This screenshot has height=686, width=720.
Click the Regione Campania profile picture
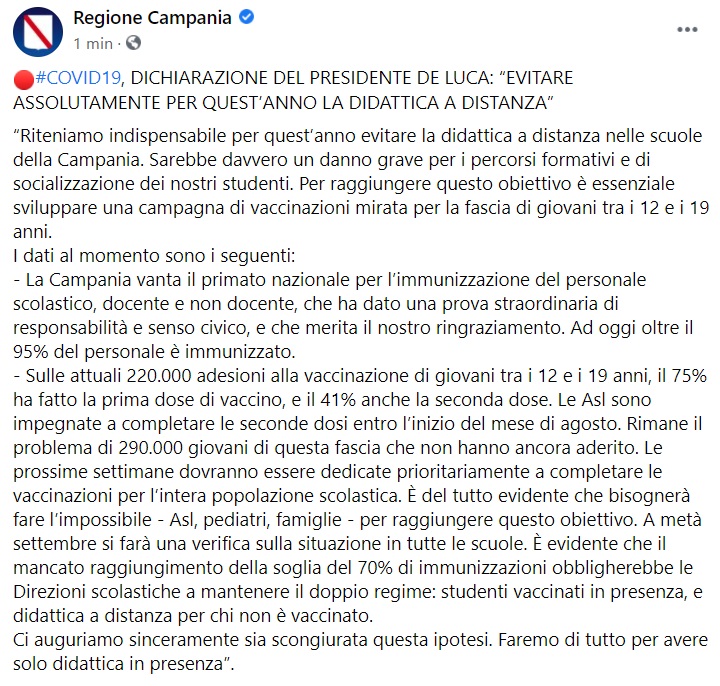click(x=37, y=30)
